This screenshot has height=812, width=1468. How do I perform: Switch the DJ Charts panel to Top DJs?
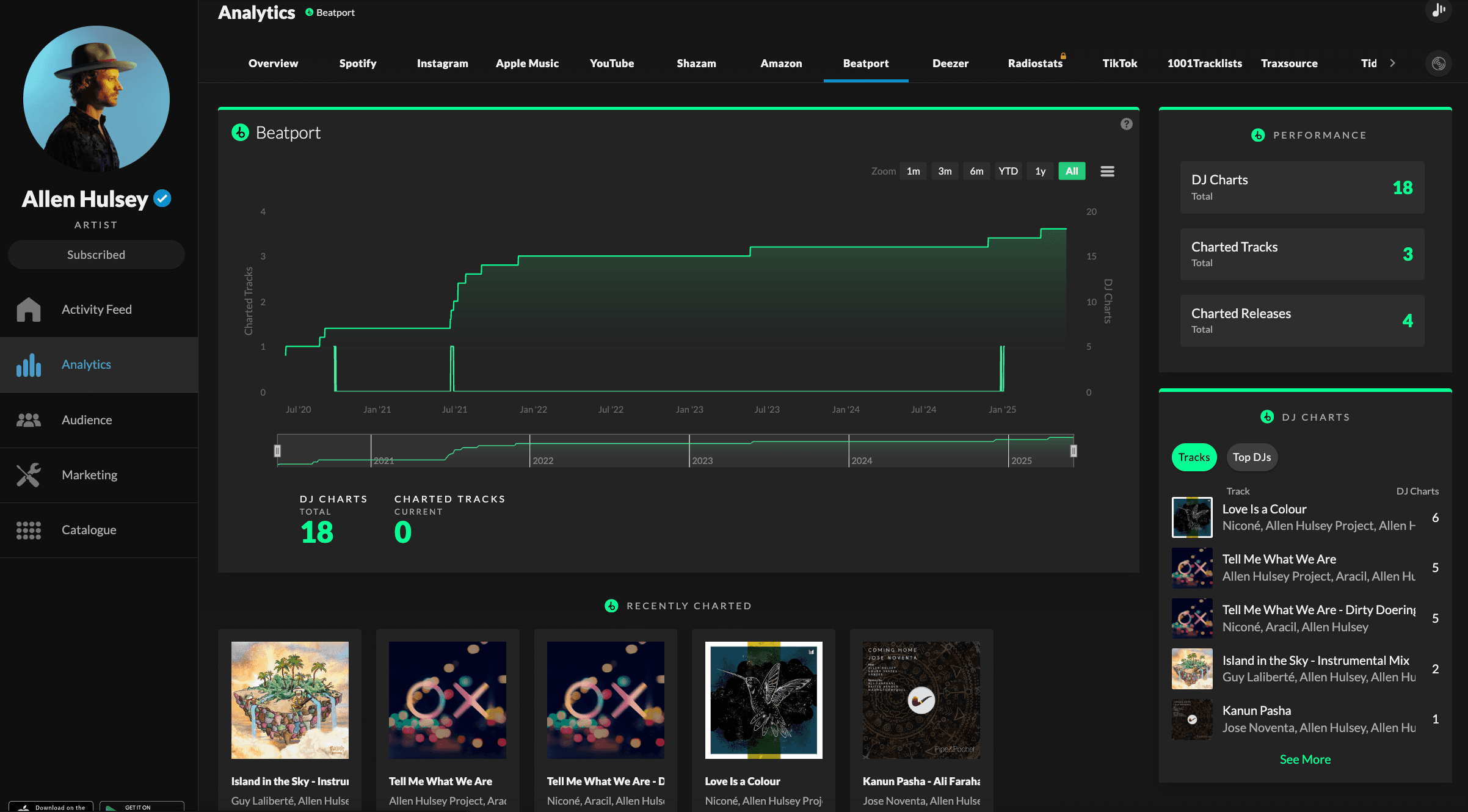(1251, 457)
